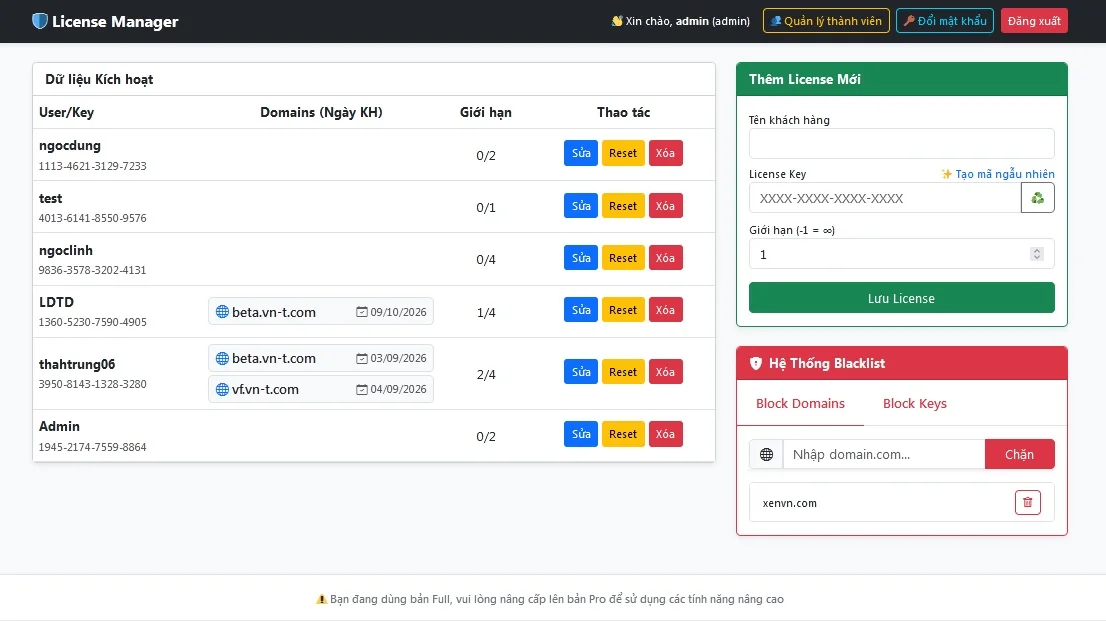The width and height of the screenshot is (1106, 621).
Task: Click the User/Key column header
Action: coord(66,112)
